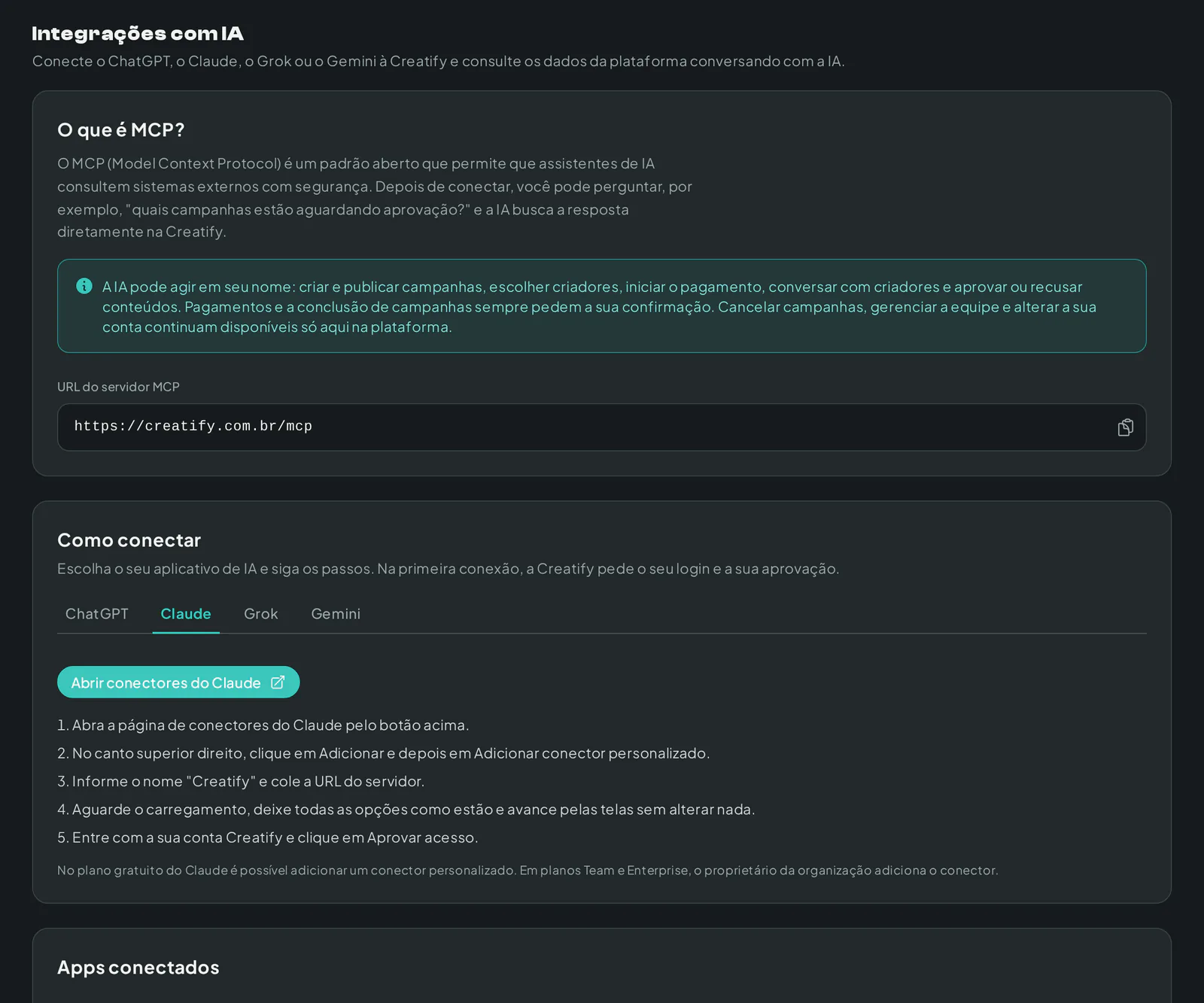The width and height of the screenshot is (1204, 1003).
Task: Click the subtitle starting Conecte o ChatGPT
Action: tap(438, 62)
